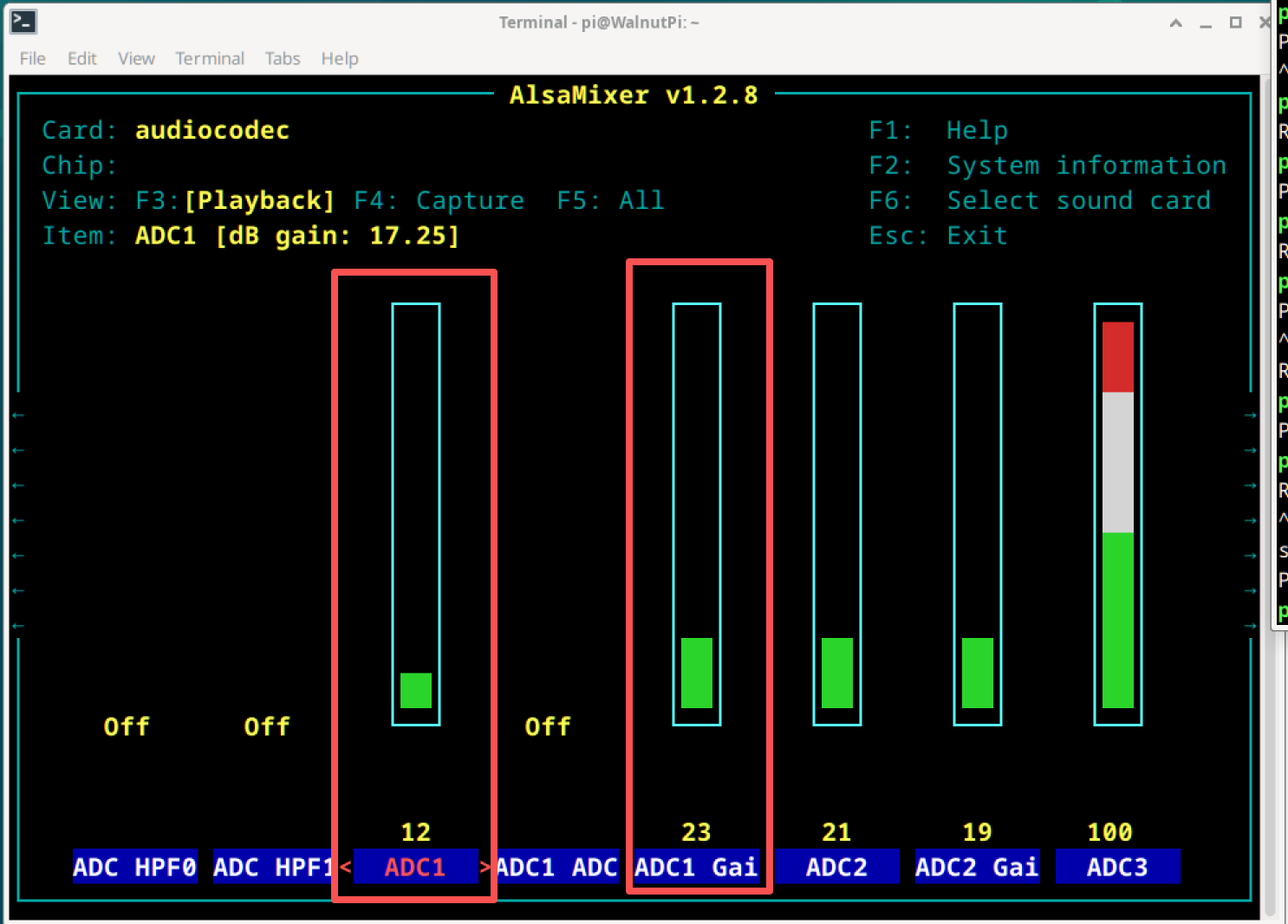Open the Edit menu
1288x924 pixels.
coord(82,58)
